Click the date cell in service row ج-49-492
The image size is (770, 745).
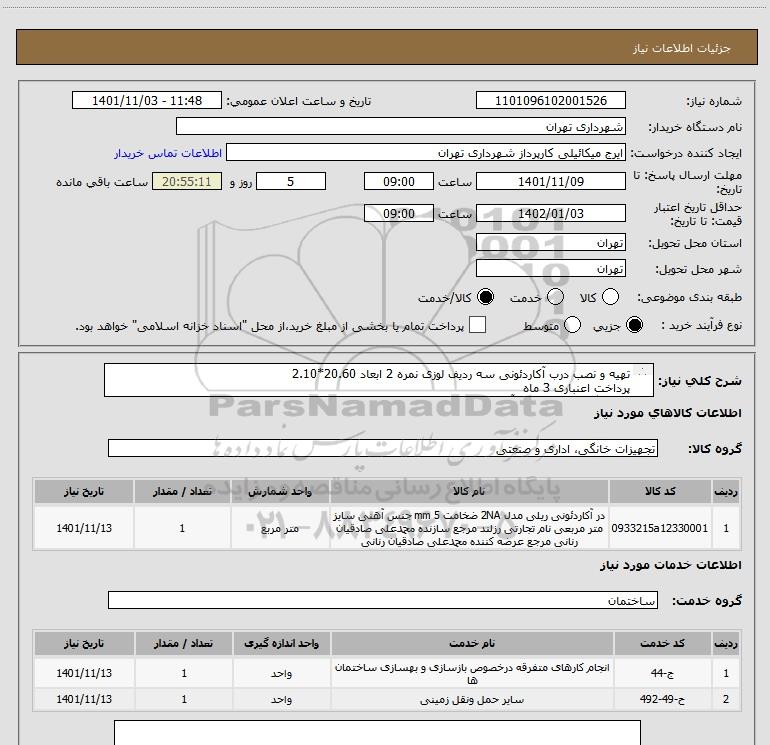[x=84, y=699]
